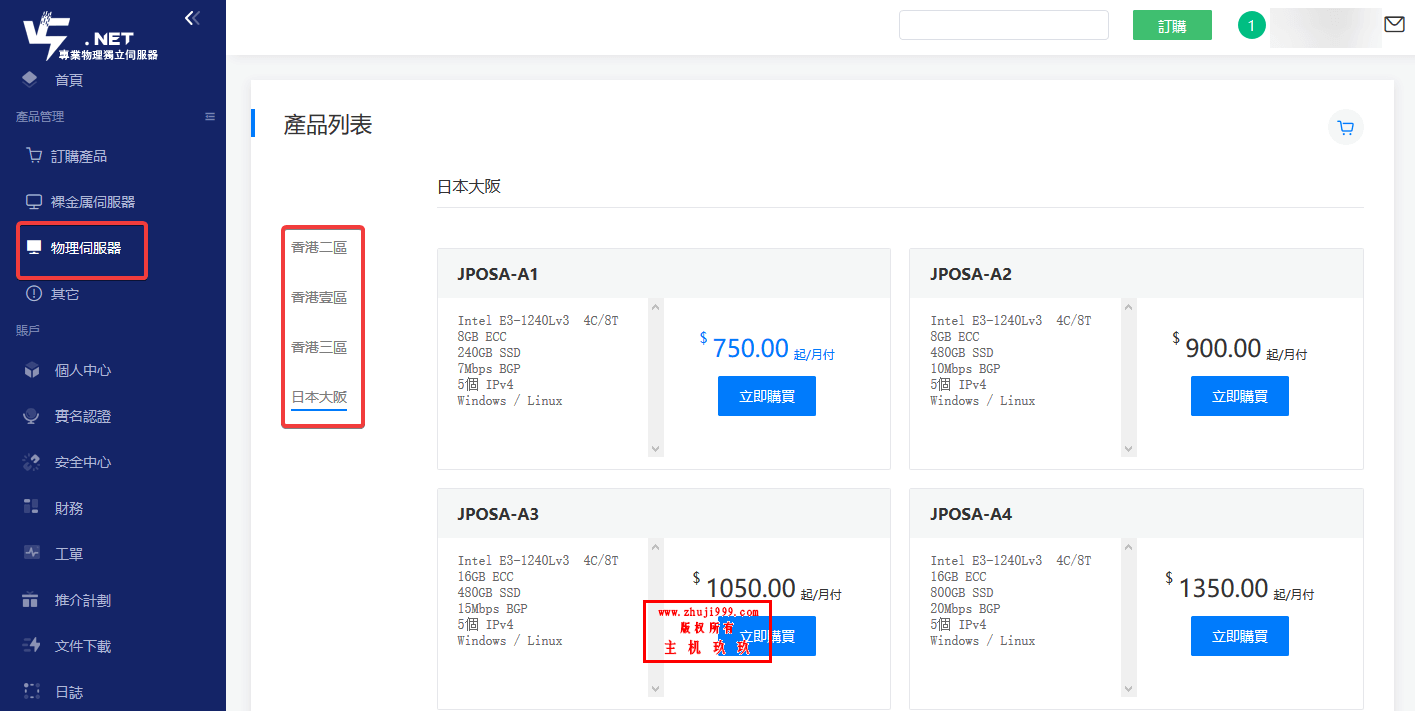Select the 香港二區 region tab
The height and width of the screenshot is (711, 1415).
point(319,247)
